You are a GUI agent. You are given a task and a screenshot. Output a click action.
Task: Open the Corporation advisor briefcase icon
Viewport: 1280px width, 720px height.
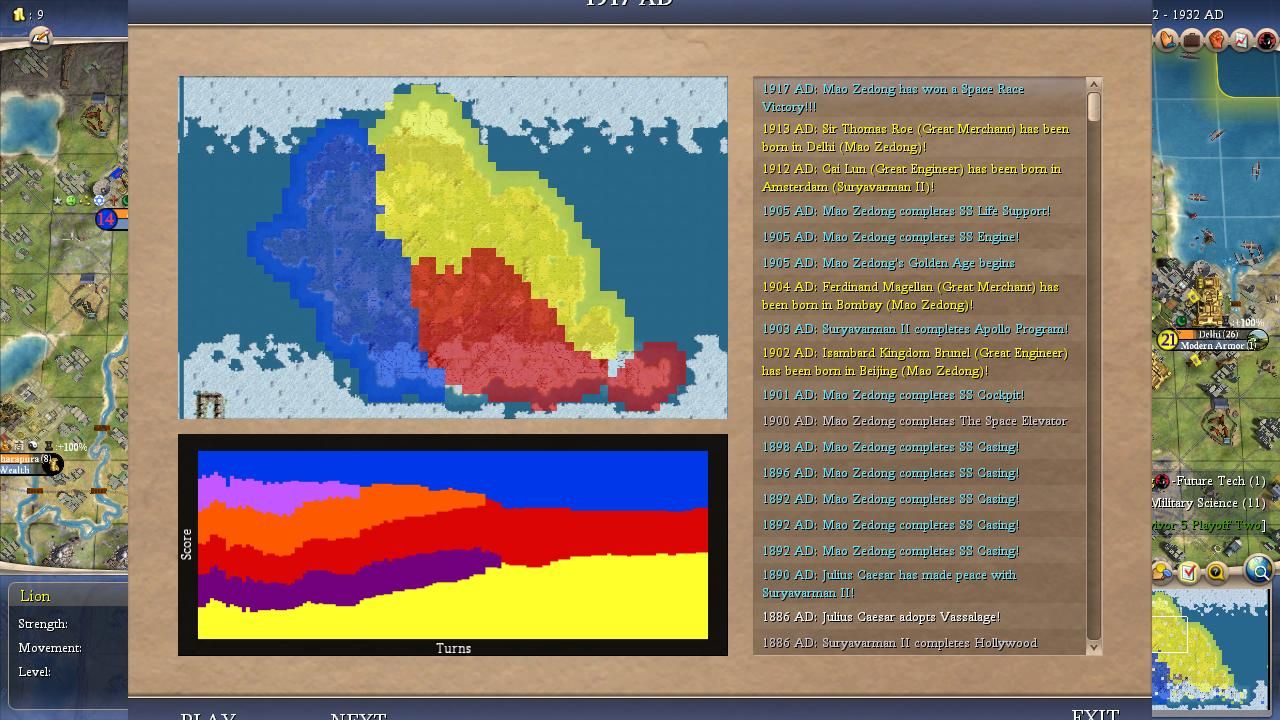pos(1192,40)
